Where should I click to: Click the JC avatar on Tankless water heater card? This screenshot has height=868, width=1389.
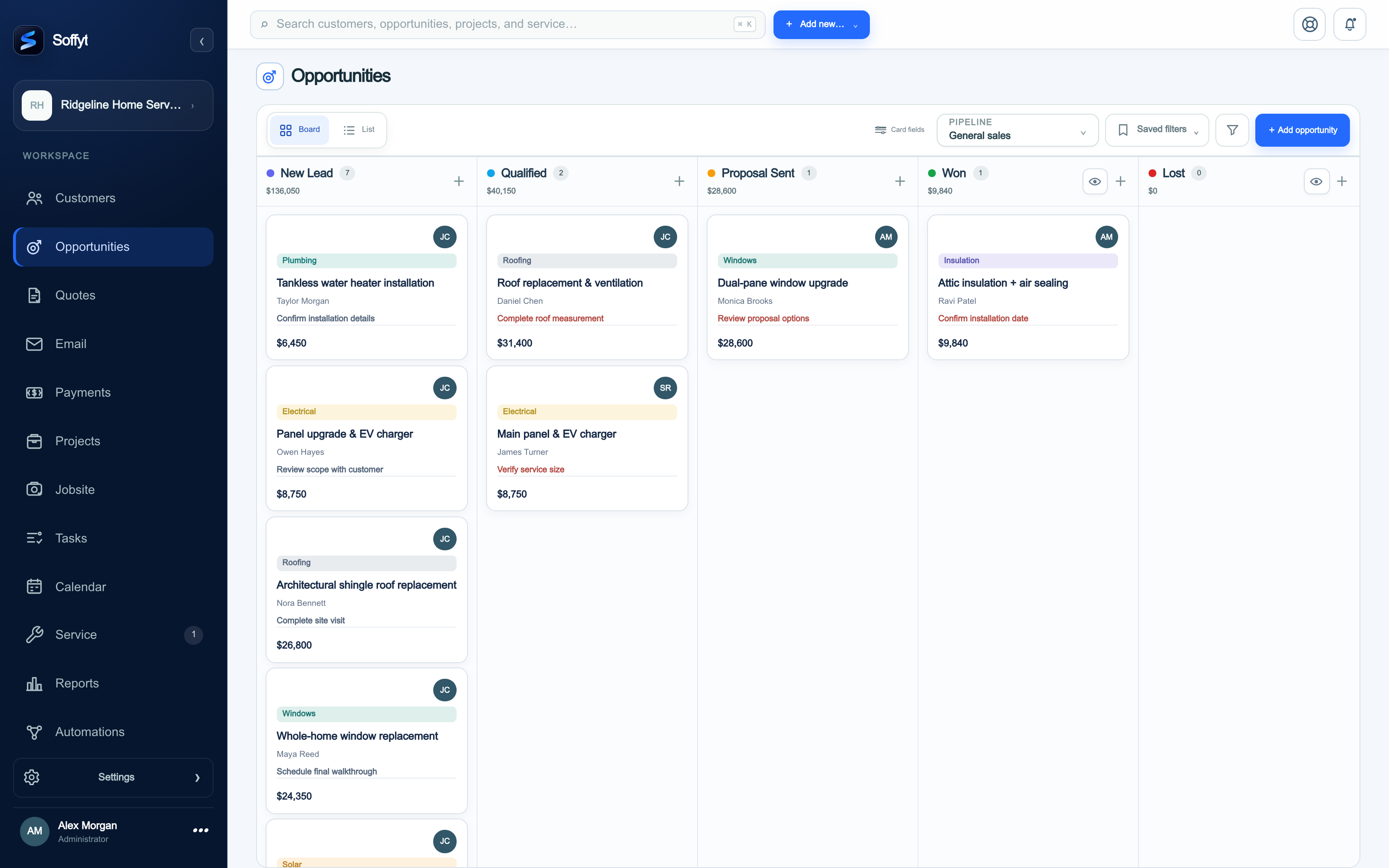pyautogui.click(x=445, y=237)
